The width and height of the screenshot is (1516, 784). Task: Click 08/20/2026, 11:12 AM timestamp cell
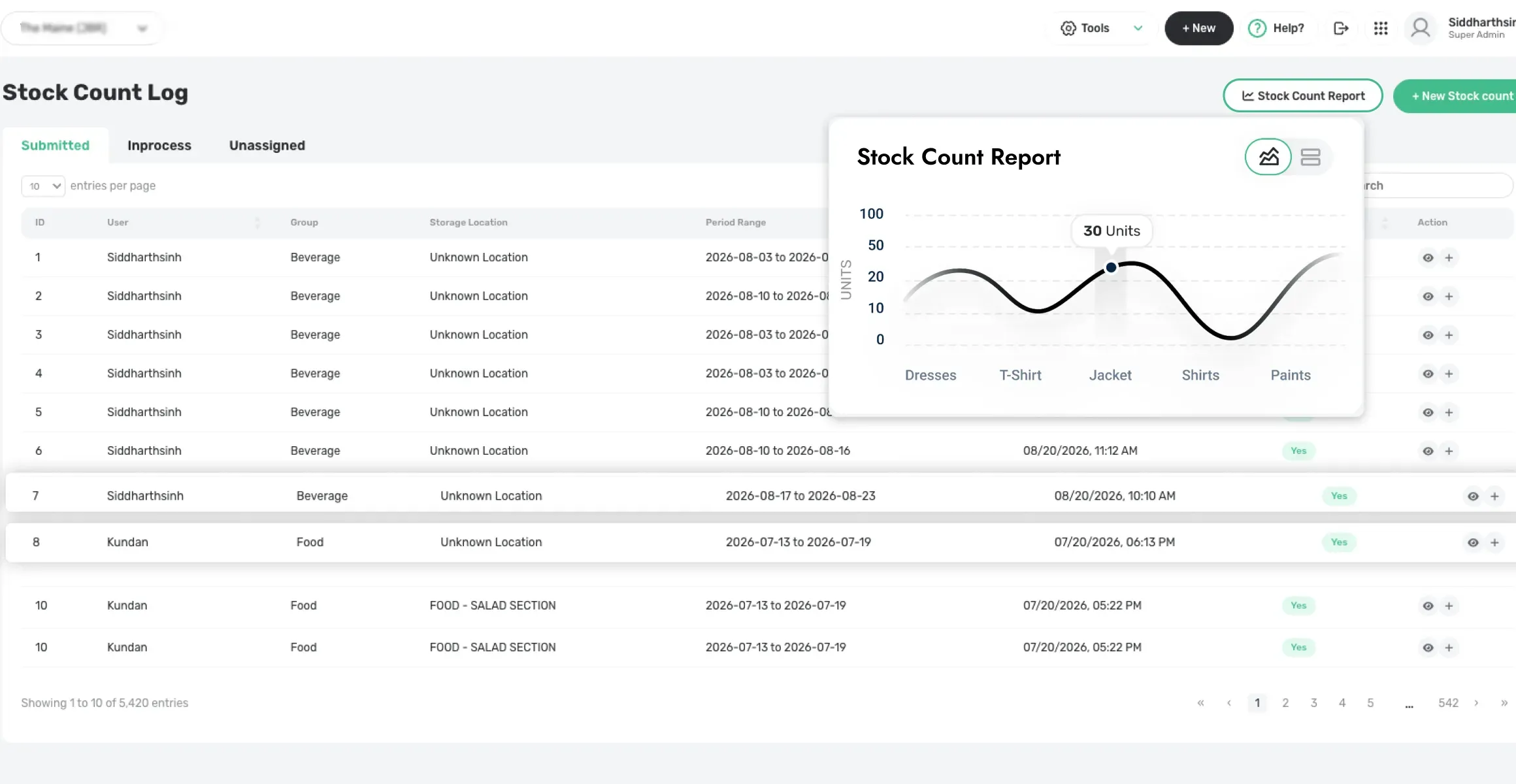click(x=1080, y=451)
